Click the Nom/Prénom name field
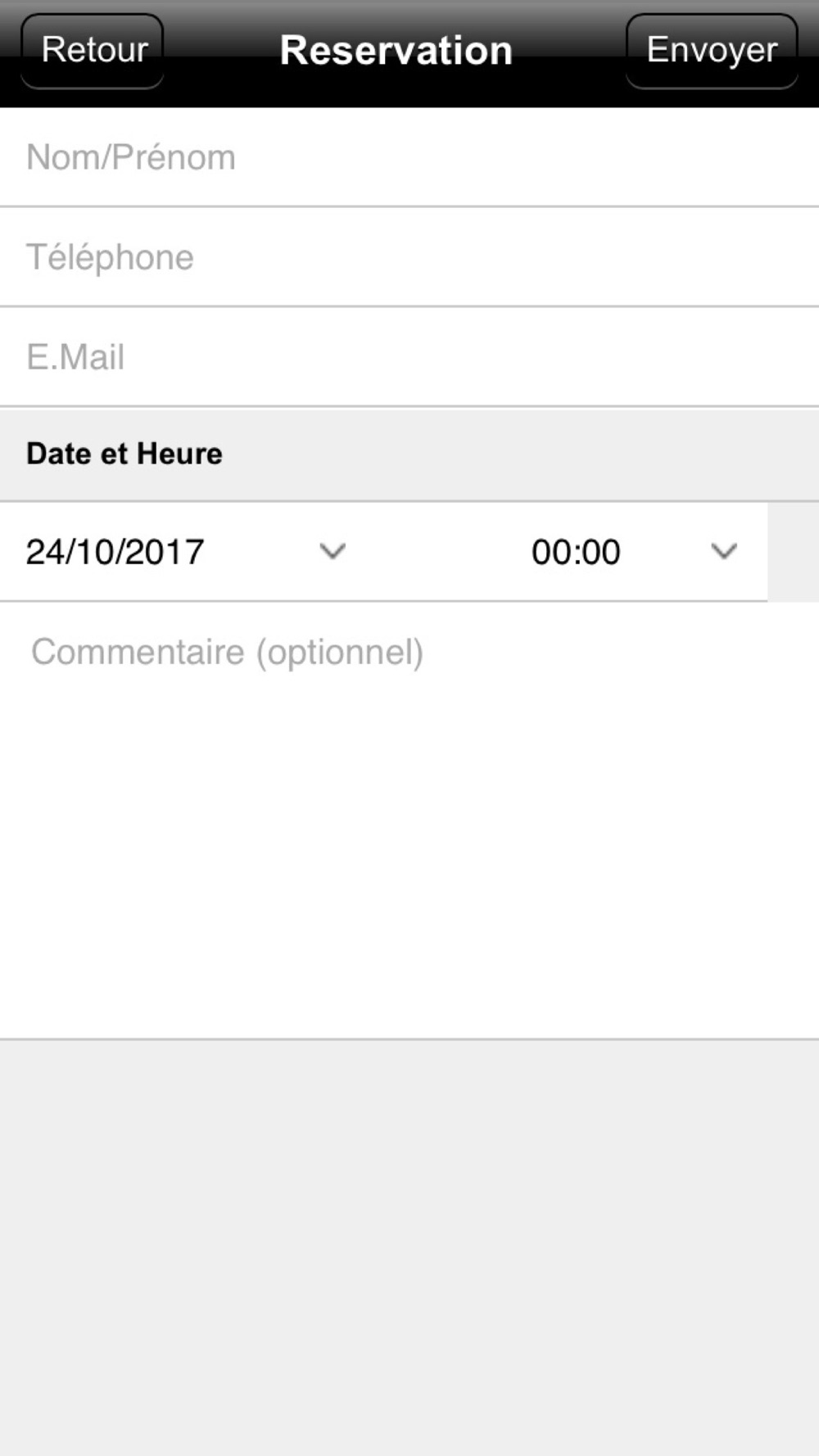The width and height of the screenshot is (819, 1456). (x=409, y=157)
